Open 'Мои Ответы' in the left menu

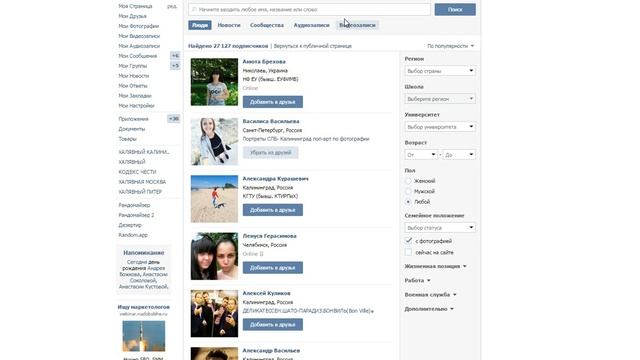coord(133,86)
